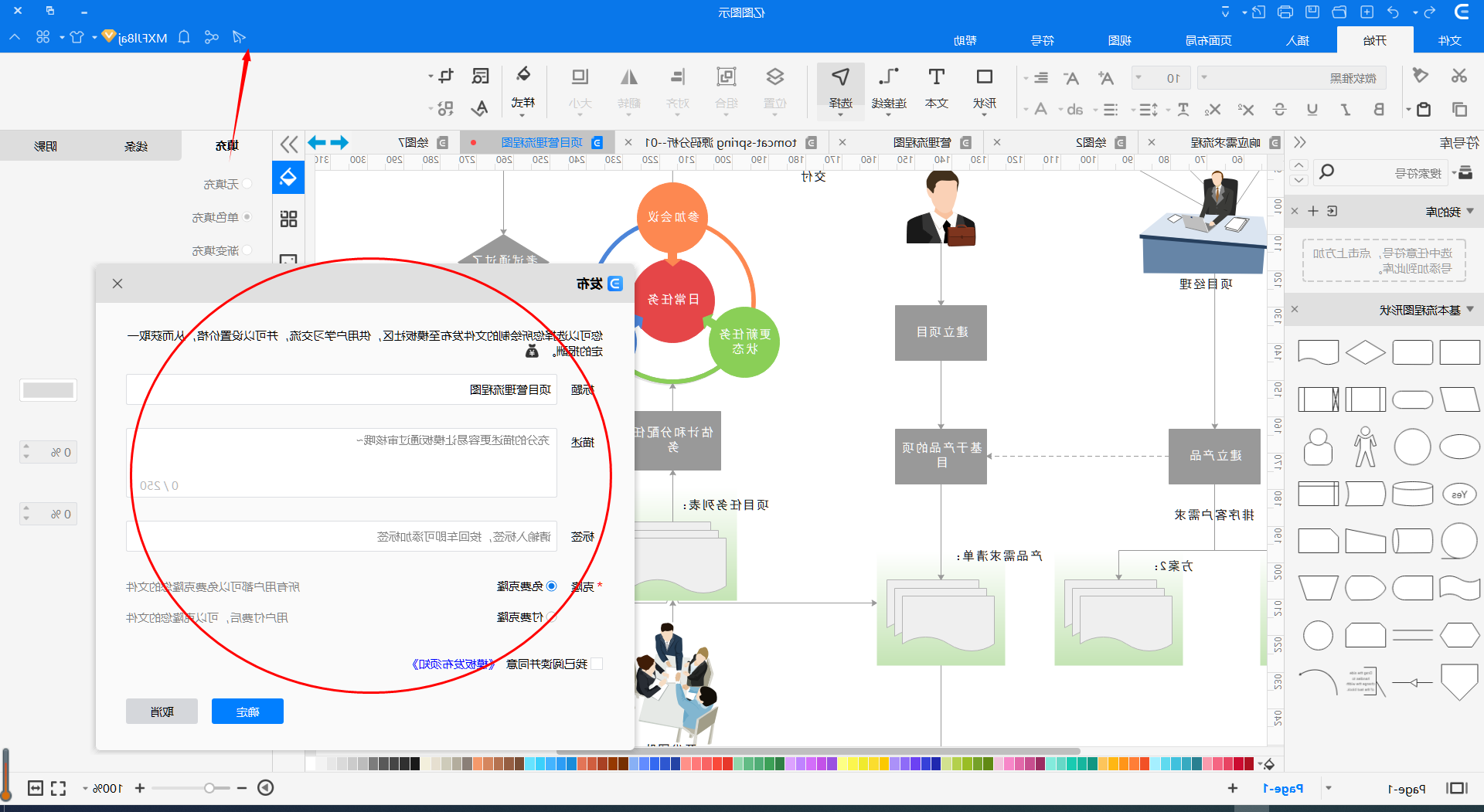Click the Print icon in quick access bar

[x=1285, y=12]
